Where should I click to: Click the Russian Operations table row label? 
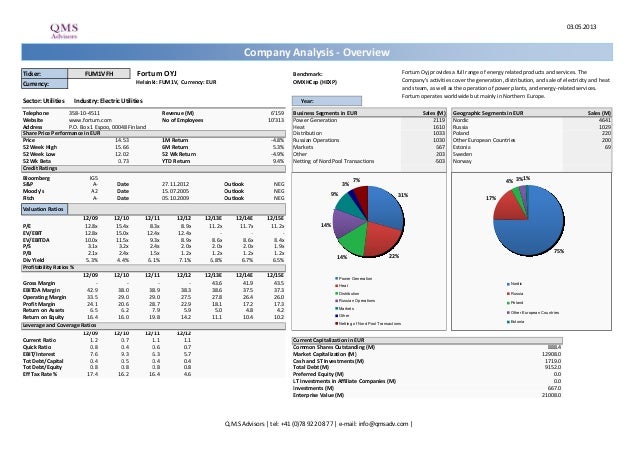tap(316, 140)
